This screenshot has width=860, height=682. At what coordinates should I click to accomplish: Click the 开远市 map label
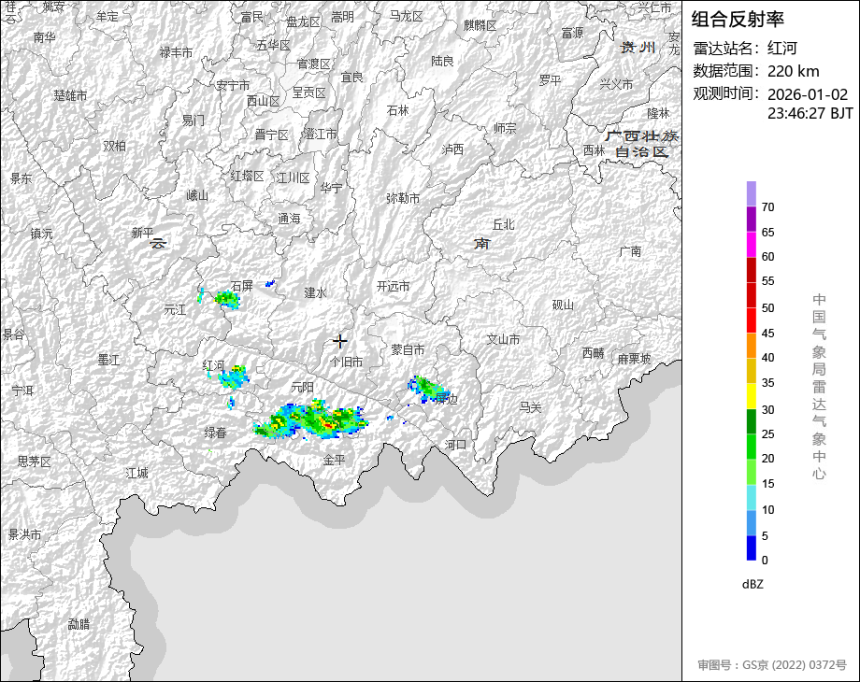pos(393,286)
